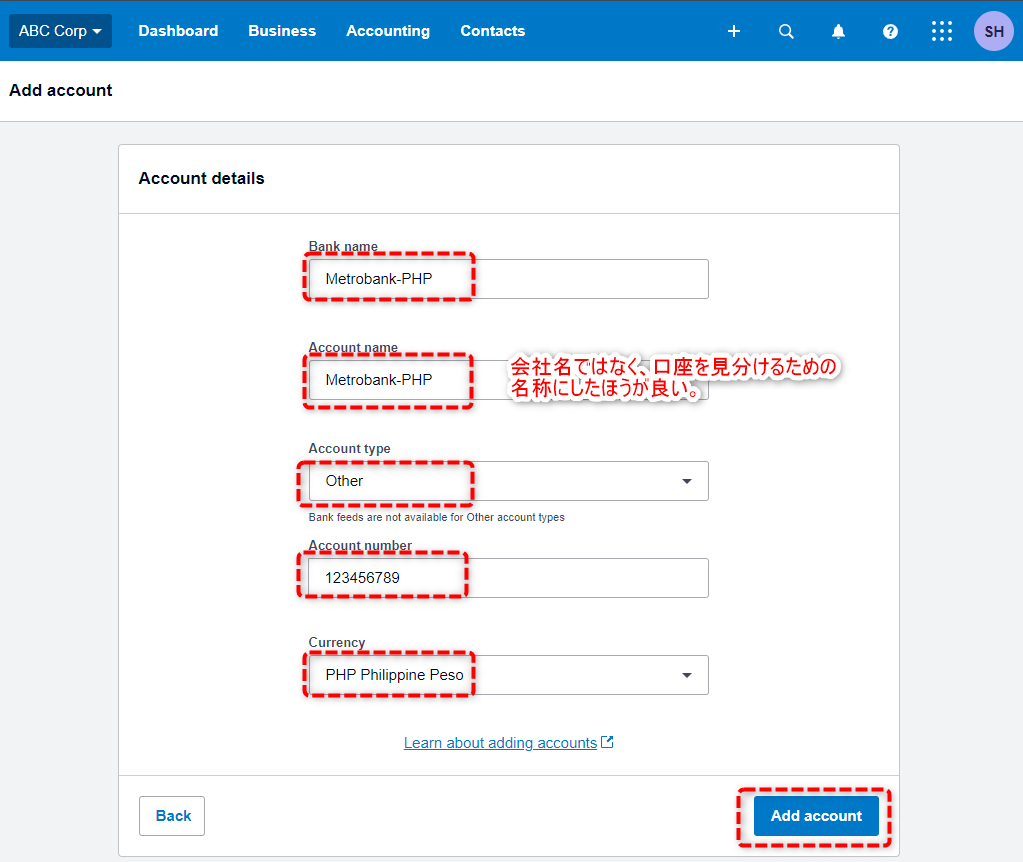Screen dimensions: 1023x862
Task: Open Learn about adding accounts link
Action: (500, 743)
